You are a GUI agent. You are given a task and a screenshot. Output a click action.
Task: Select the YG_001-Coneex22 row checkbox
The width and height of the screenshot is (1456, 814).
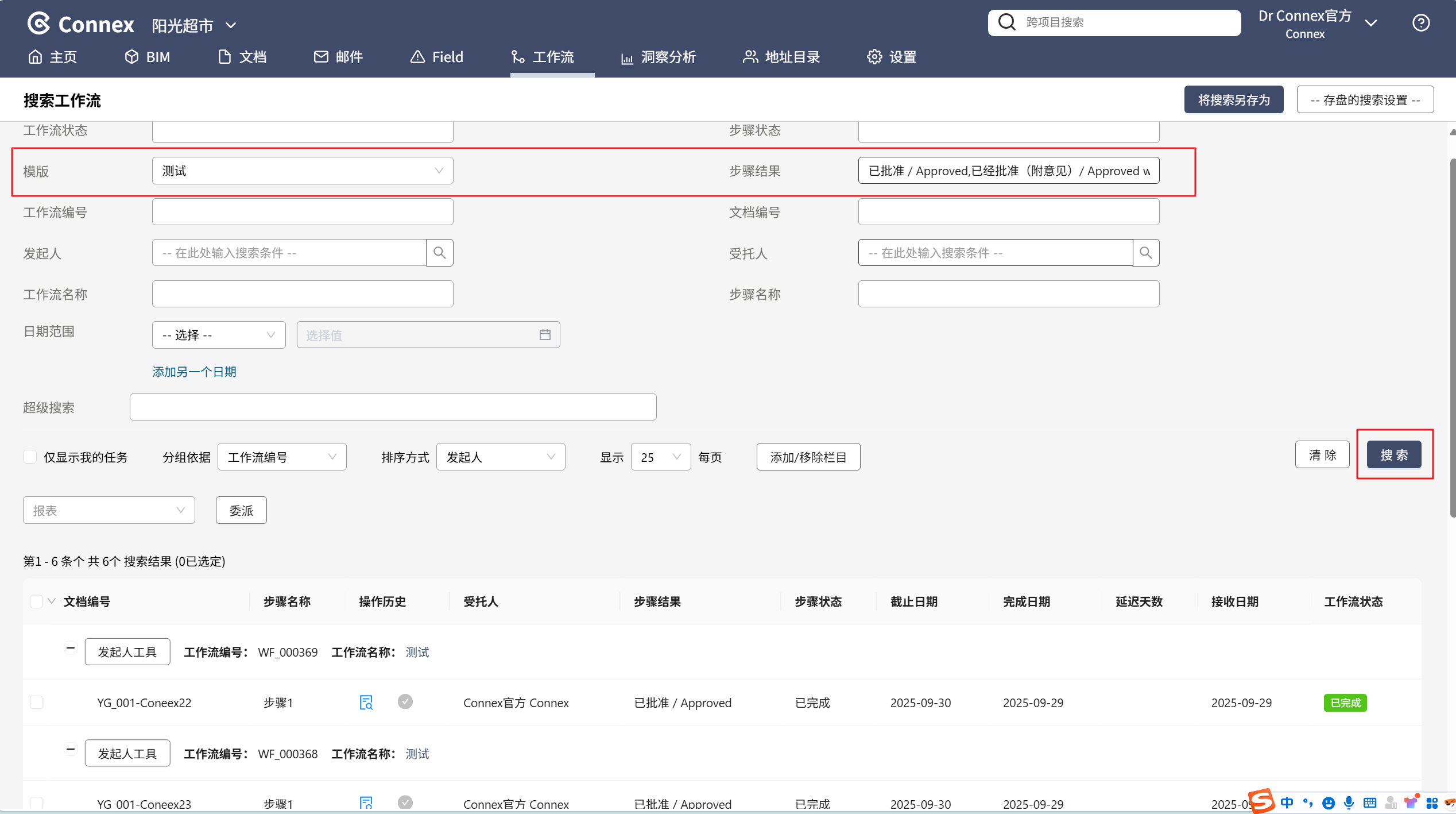[36, 702]
